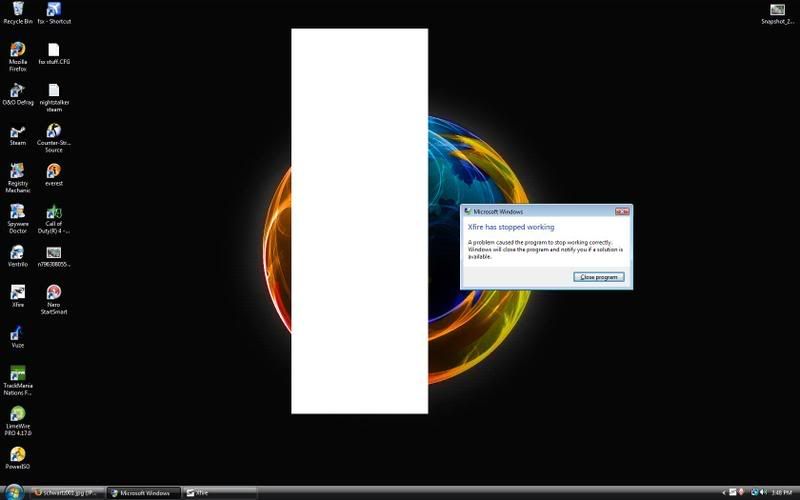
Task: Select the Registry Mechanic desktop icon
Action: tap(18, 178)
